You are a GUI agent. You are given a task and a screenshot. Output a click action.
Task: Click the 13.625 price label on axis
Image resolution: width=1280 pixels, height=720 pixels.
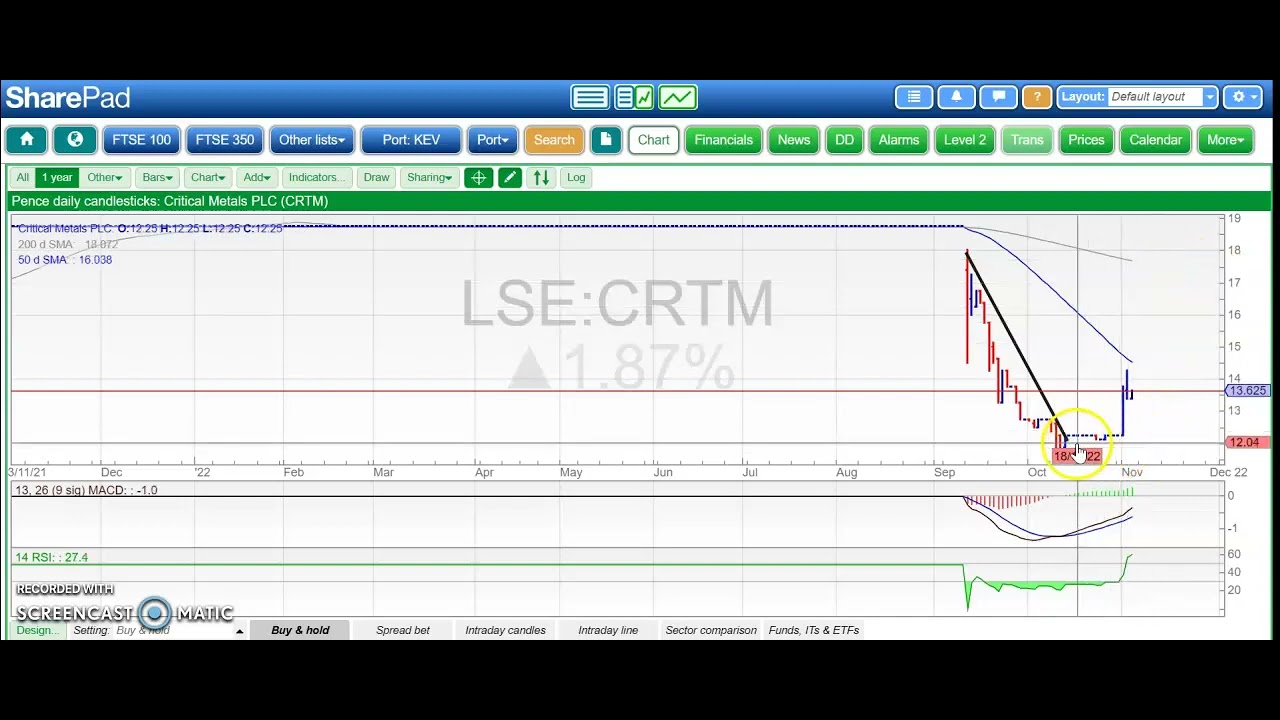(x=1247, y=391)
